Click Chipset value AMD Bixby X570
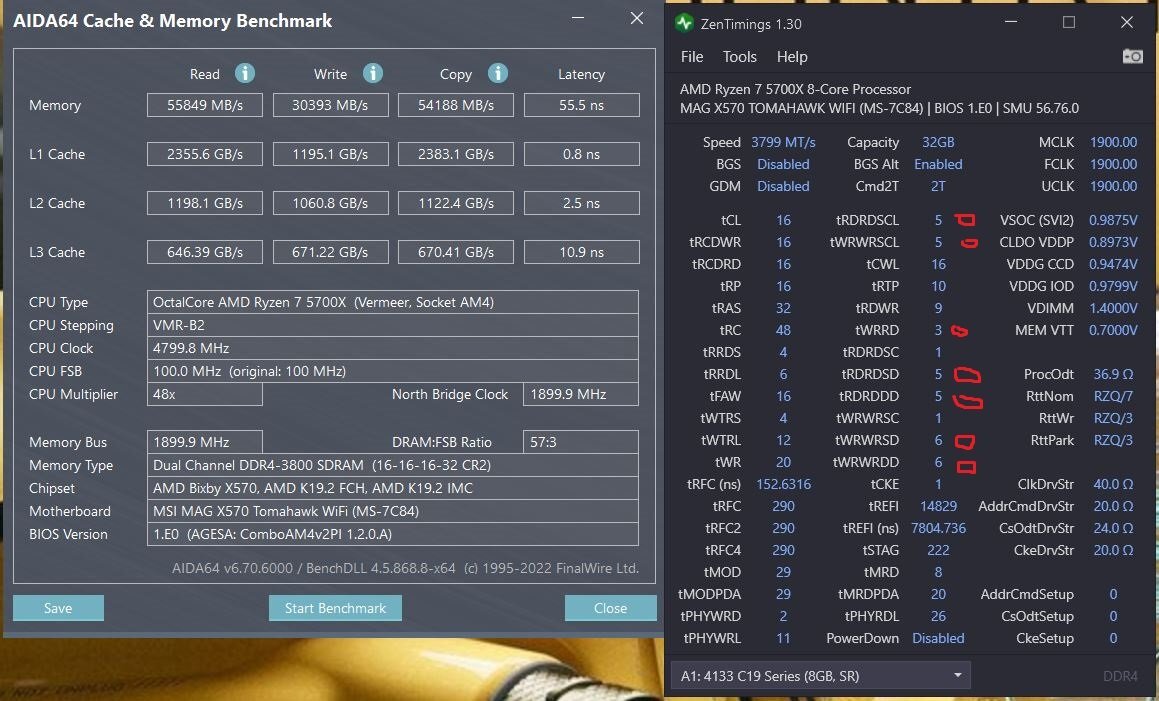This screenshot has height=701, width=1159. pos(392,488)
